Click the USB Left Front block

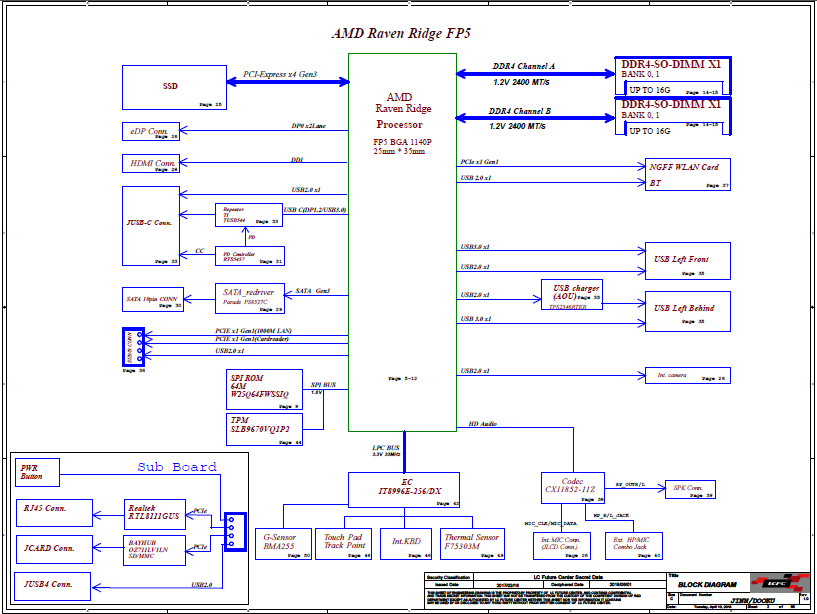688,261
